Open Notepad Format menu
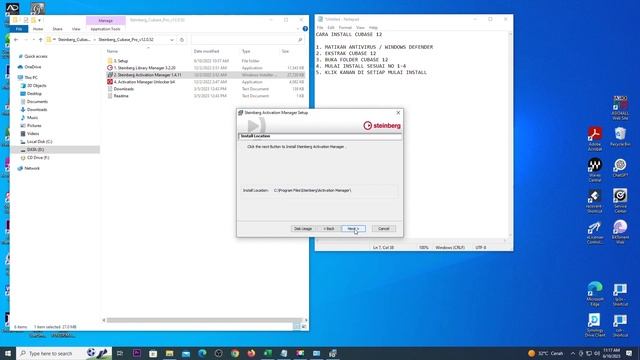Viewport: 640px width, 360px height. point(345,28)
